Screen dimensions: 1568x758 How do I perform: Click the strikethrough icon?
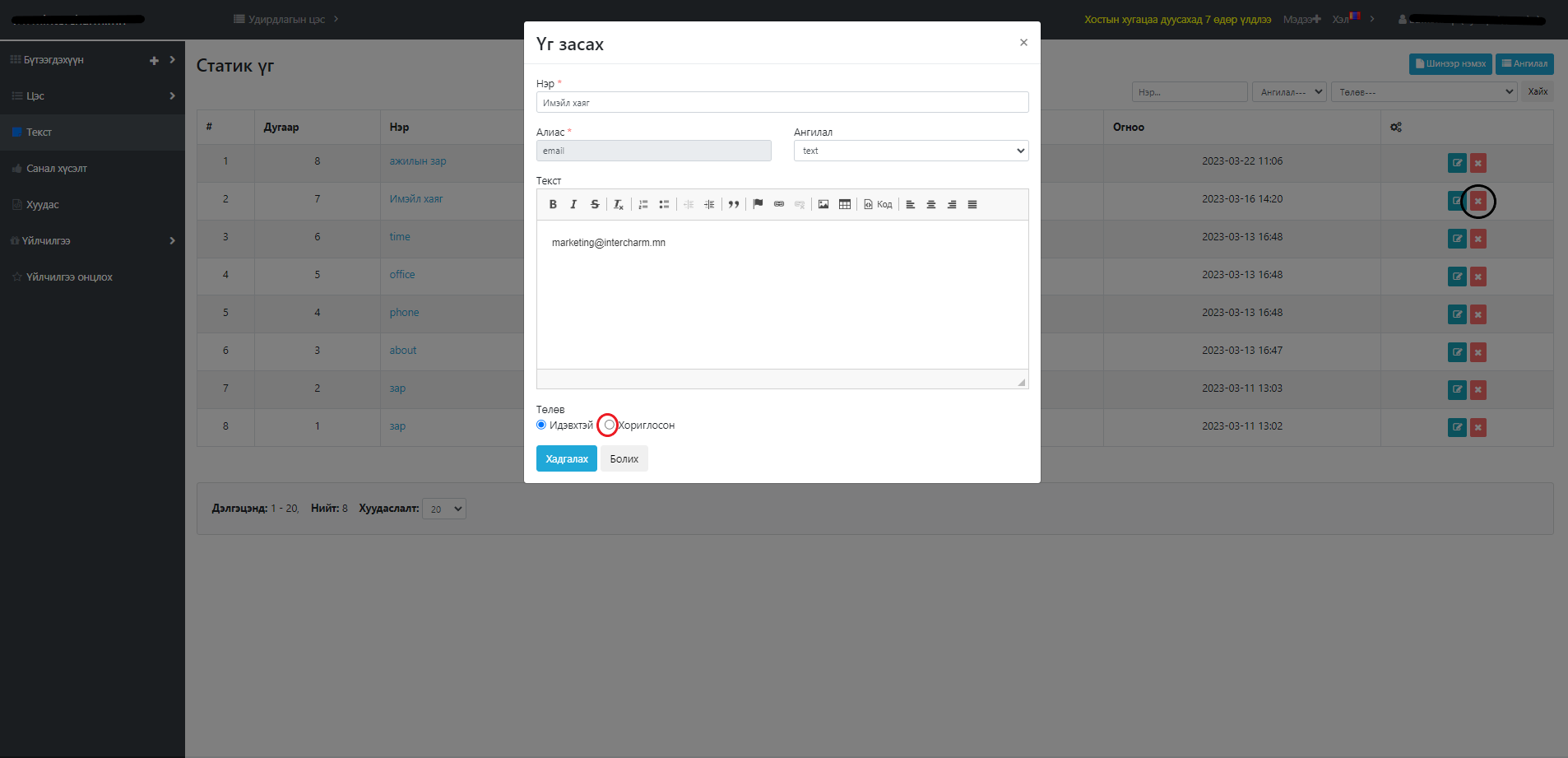pos(595,205)
